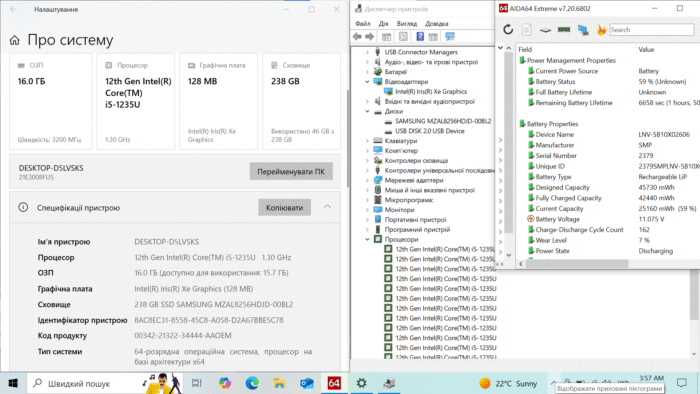Open the Файл menu in Device Manager
700x394 pixels.
[362, 24]
